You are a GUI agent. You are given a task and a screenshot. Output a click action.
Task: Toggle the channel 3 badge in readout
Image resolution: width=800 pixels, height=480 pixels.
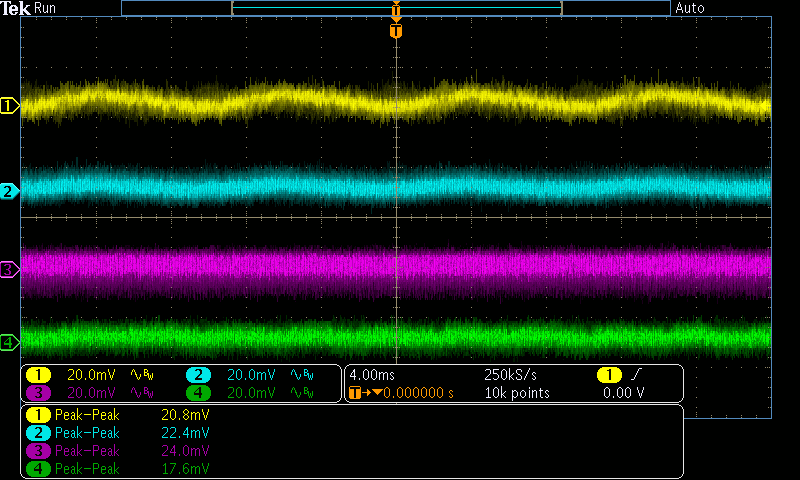(39, 393)
